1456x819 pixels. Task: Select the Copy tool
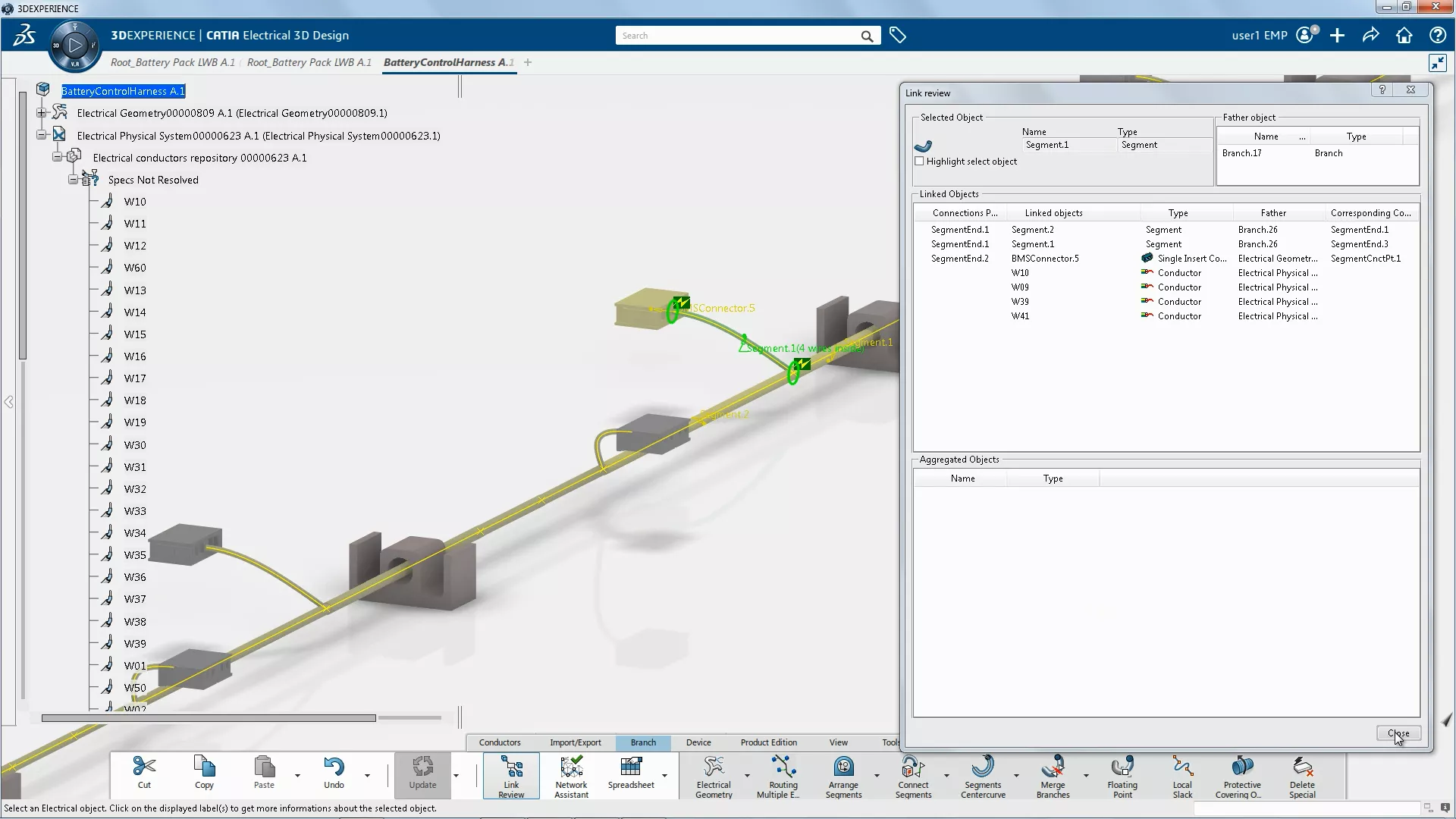point(204,773)
